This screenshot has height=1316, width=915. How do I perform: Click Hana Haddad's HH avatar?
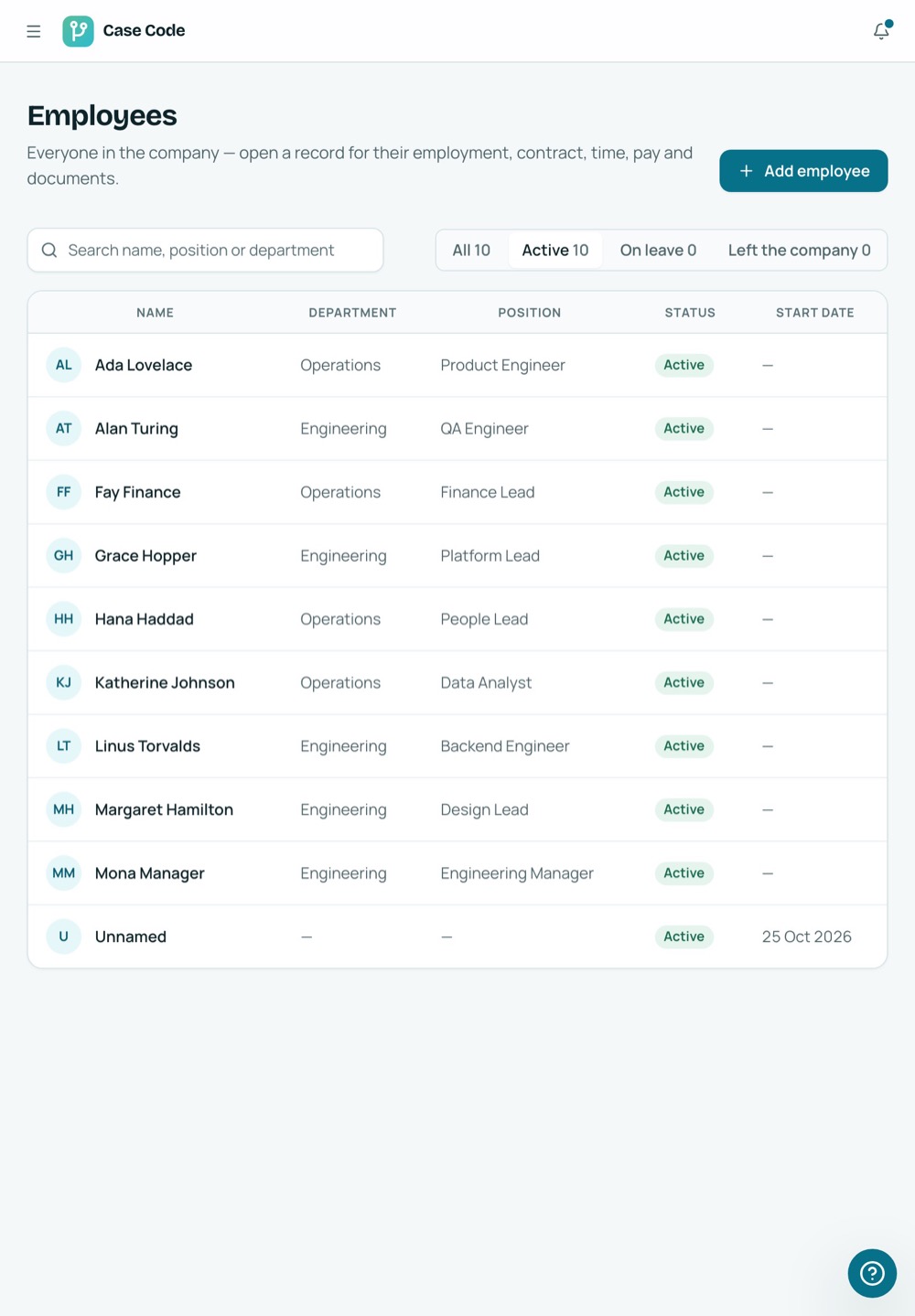point(64,619)
